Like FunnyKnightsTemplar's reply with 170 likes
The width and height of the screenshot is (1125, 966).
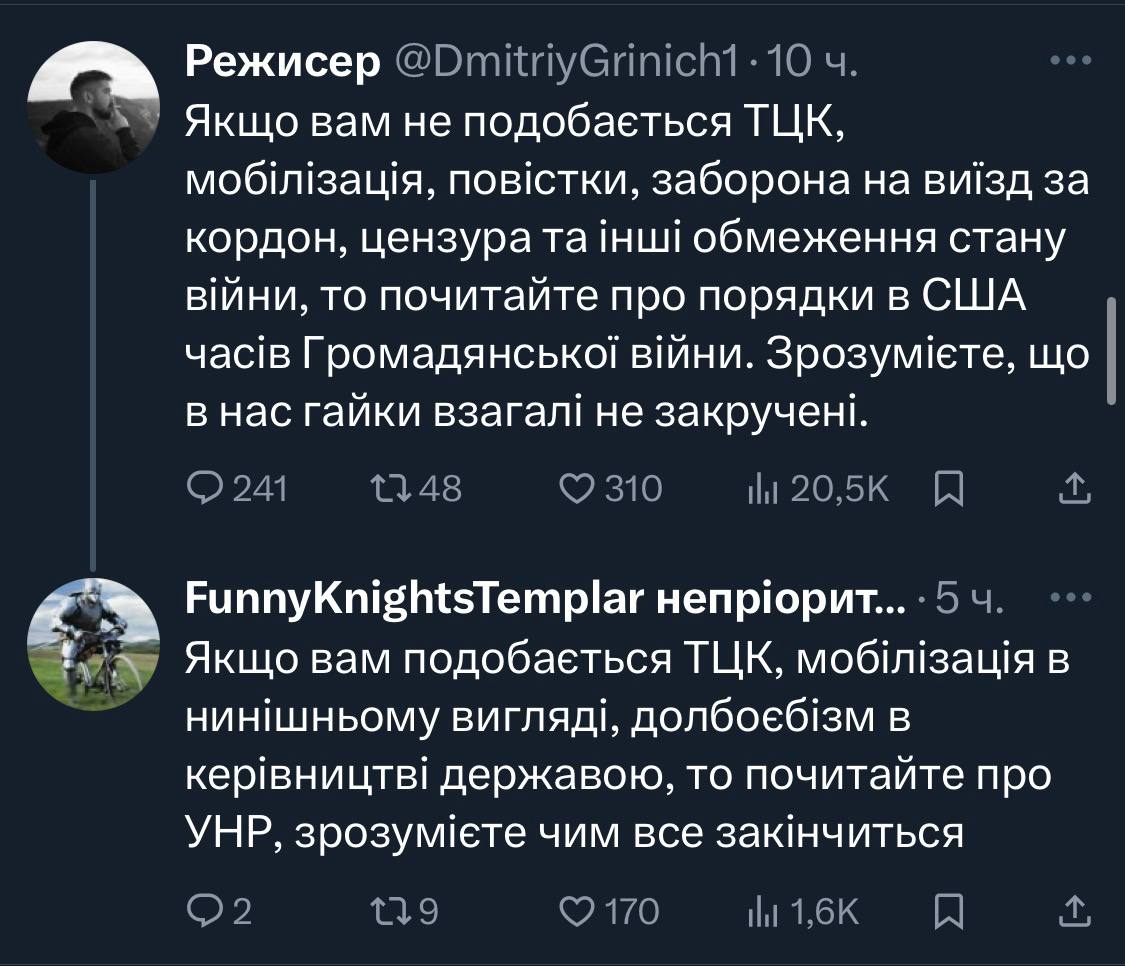(x=576, y=911)
